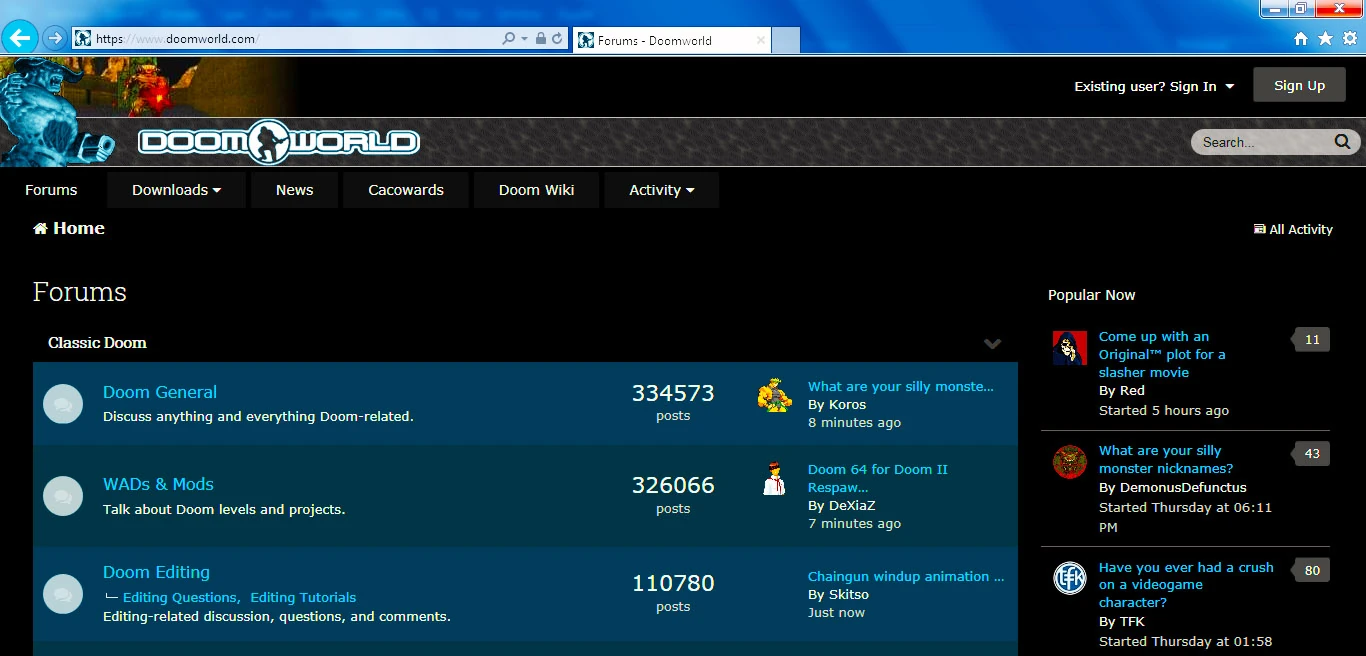Viewport: 1366px width, 656px height.
Task: Click Red's avatar in Popular Now
Action: [1070, 348]
